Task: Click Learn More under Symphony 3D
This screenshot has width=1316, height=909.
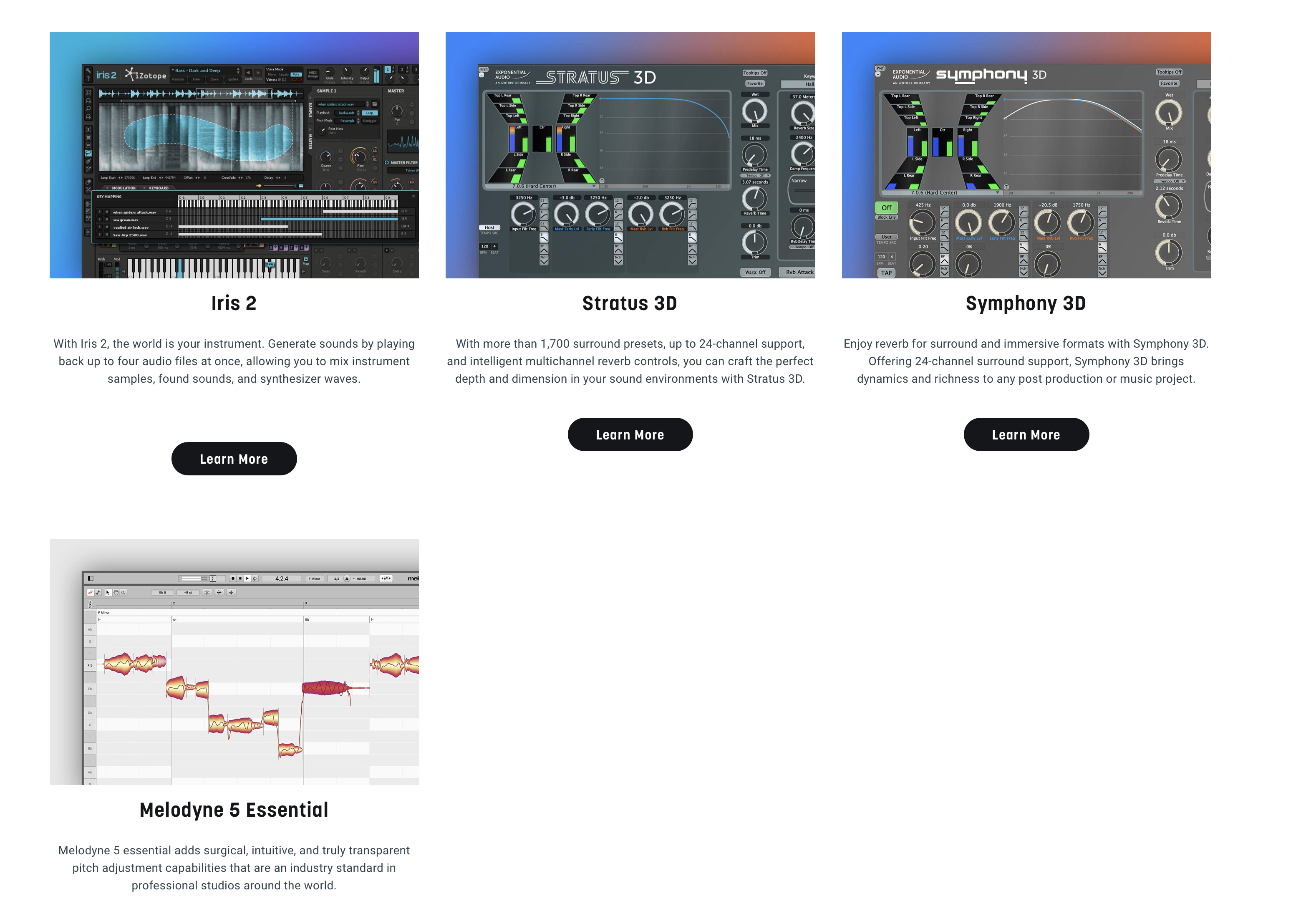Action: tap(1026, 434)
